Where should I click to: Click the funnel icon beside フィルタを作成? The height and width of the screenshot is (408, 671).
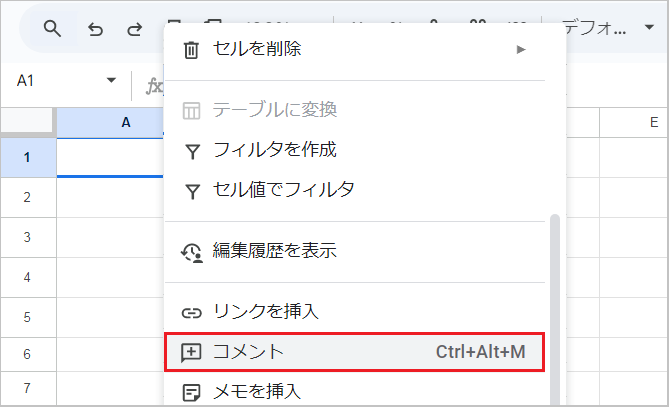(192, 151)
